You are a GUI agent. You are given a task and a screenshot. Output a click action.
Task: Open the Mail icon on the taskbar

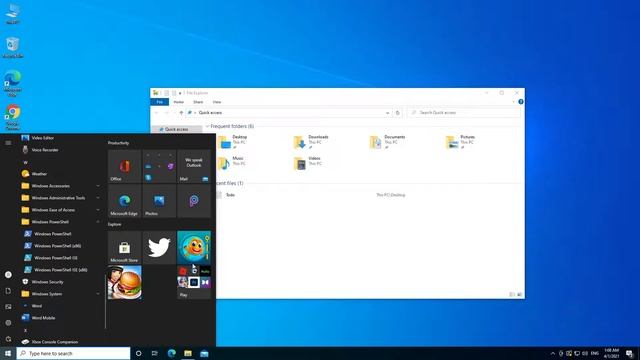tap(204, 353)
